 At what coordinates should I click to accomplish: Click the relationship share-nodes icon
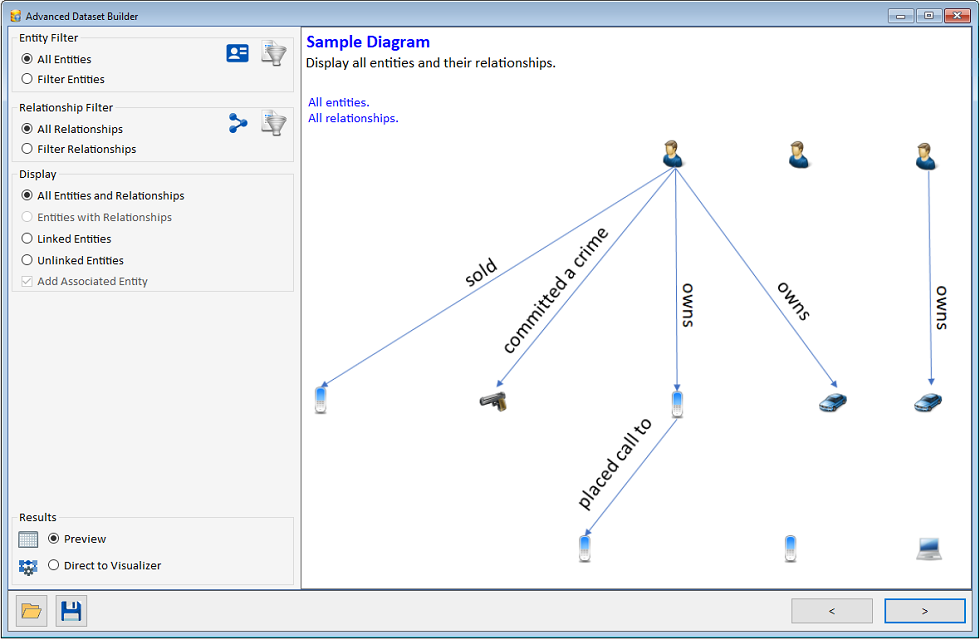tap(237, 123)
